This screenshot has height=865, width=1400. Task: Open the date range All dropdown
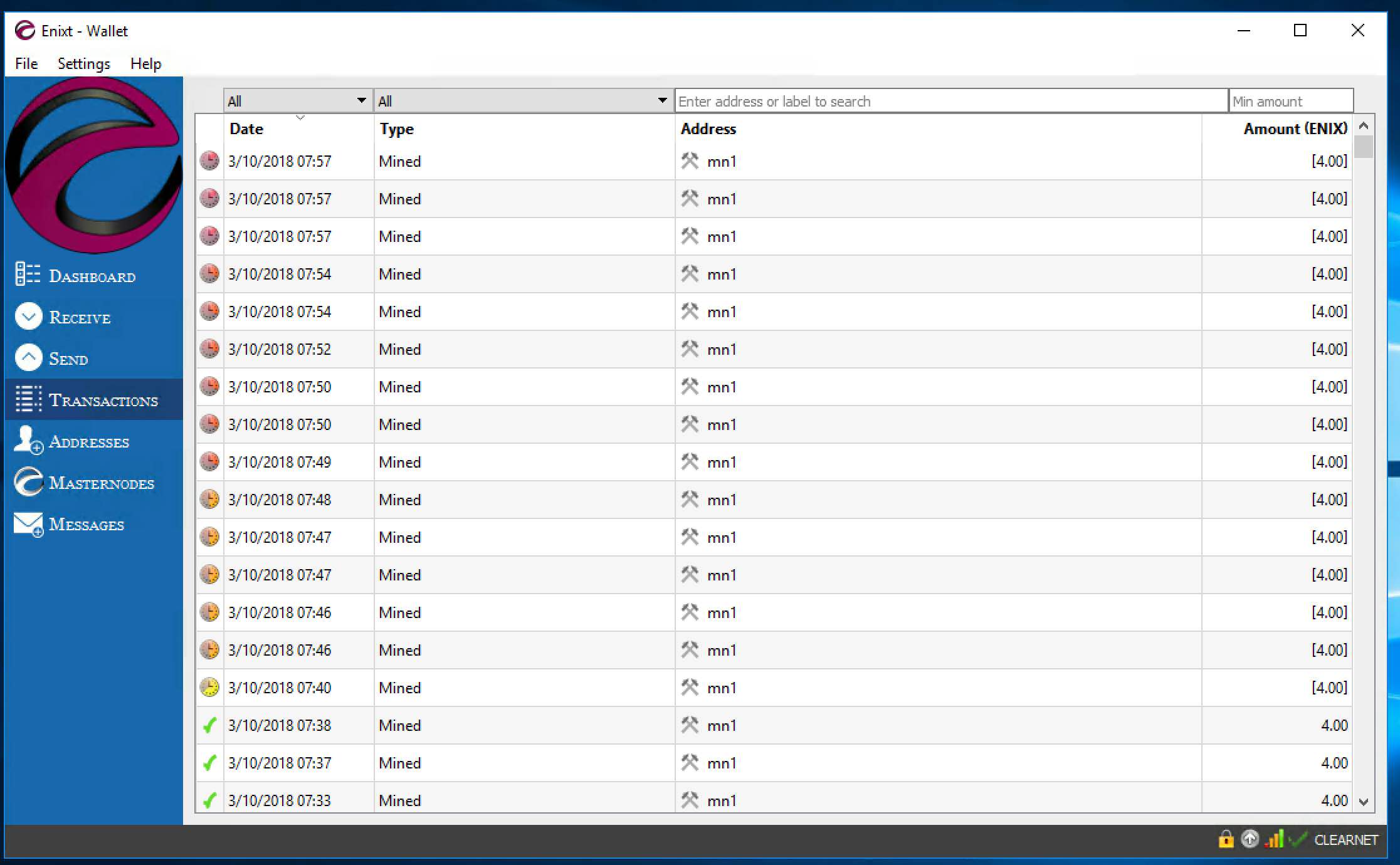coord(298,101)
